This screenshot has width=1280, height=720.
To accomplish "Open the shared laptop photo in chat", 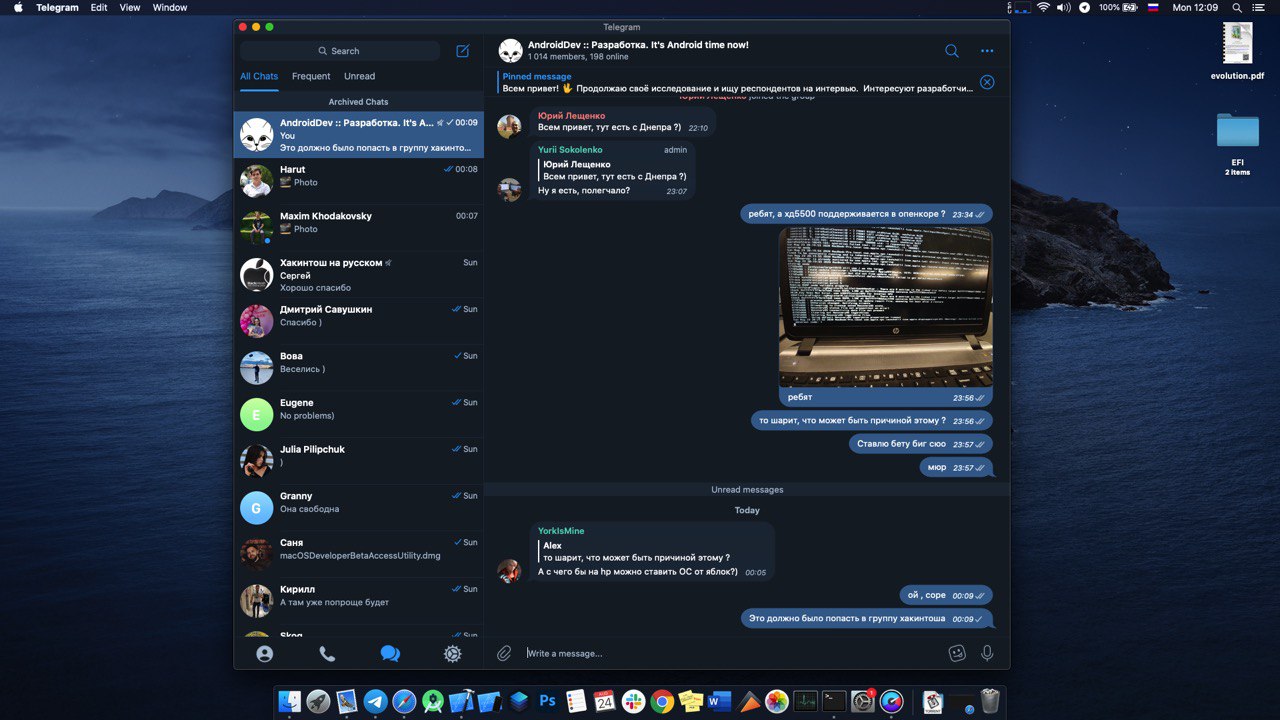I will 886,307.
